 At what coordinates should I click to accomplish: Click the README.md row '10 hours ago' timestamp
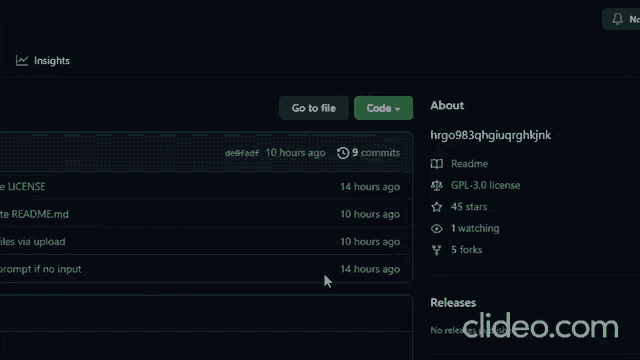click(x=370, y=214)
